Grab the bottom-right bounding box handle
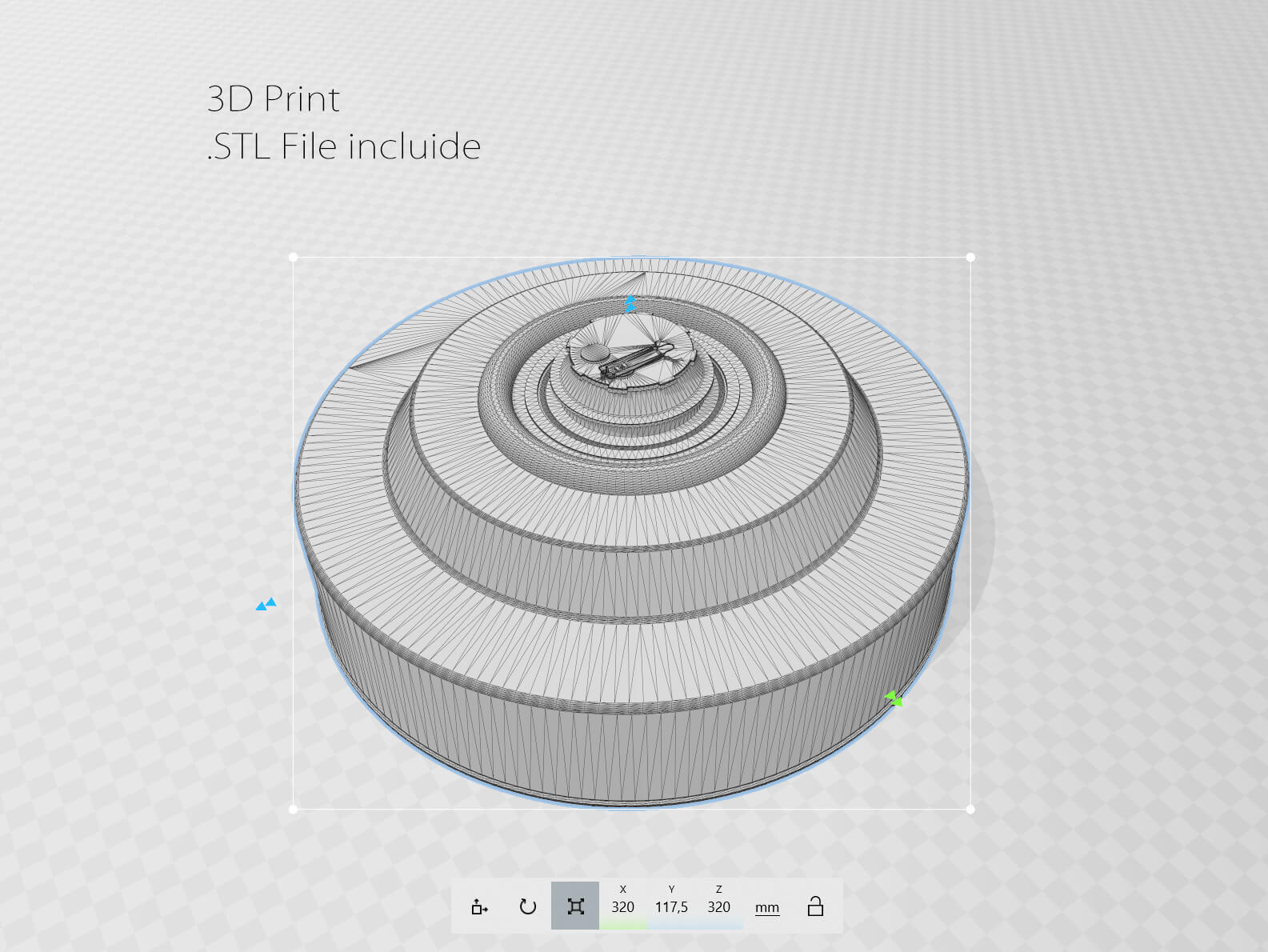1268x952 pixels. coord(970,809)
